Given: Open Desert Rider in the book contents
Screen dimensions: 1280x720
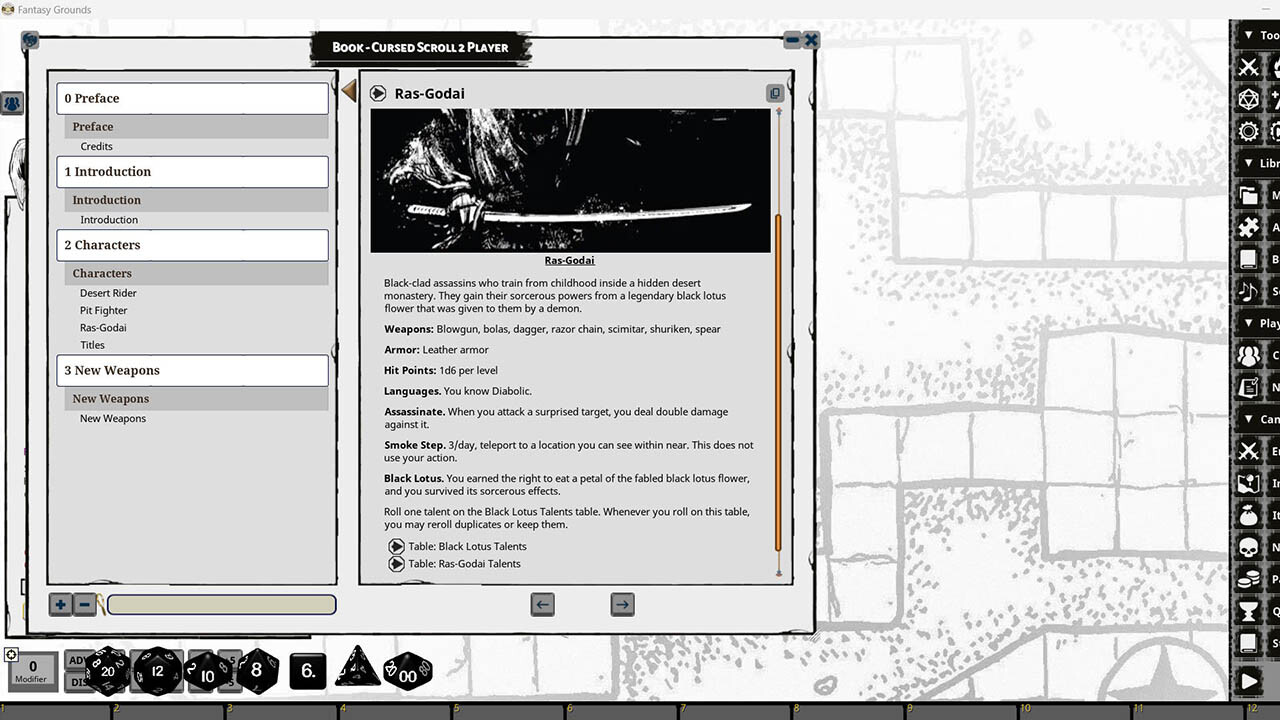Looking at the screenshot, I should coord(107,292).
